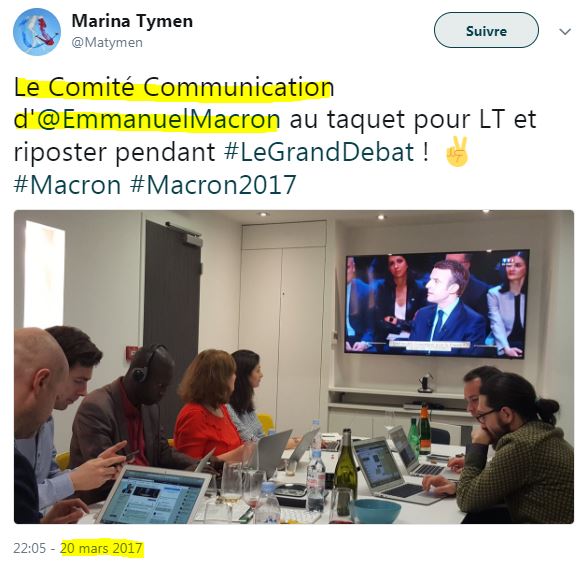
Task: Visit the @Matymen handle
Action: pos(107,43)
